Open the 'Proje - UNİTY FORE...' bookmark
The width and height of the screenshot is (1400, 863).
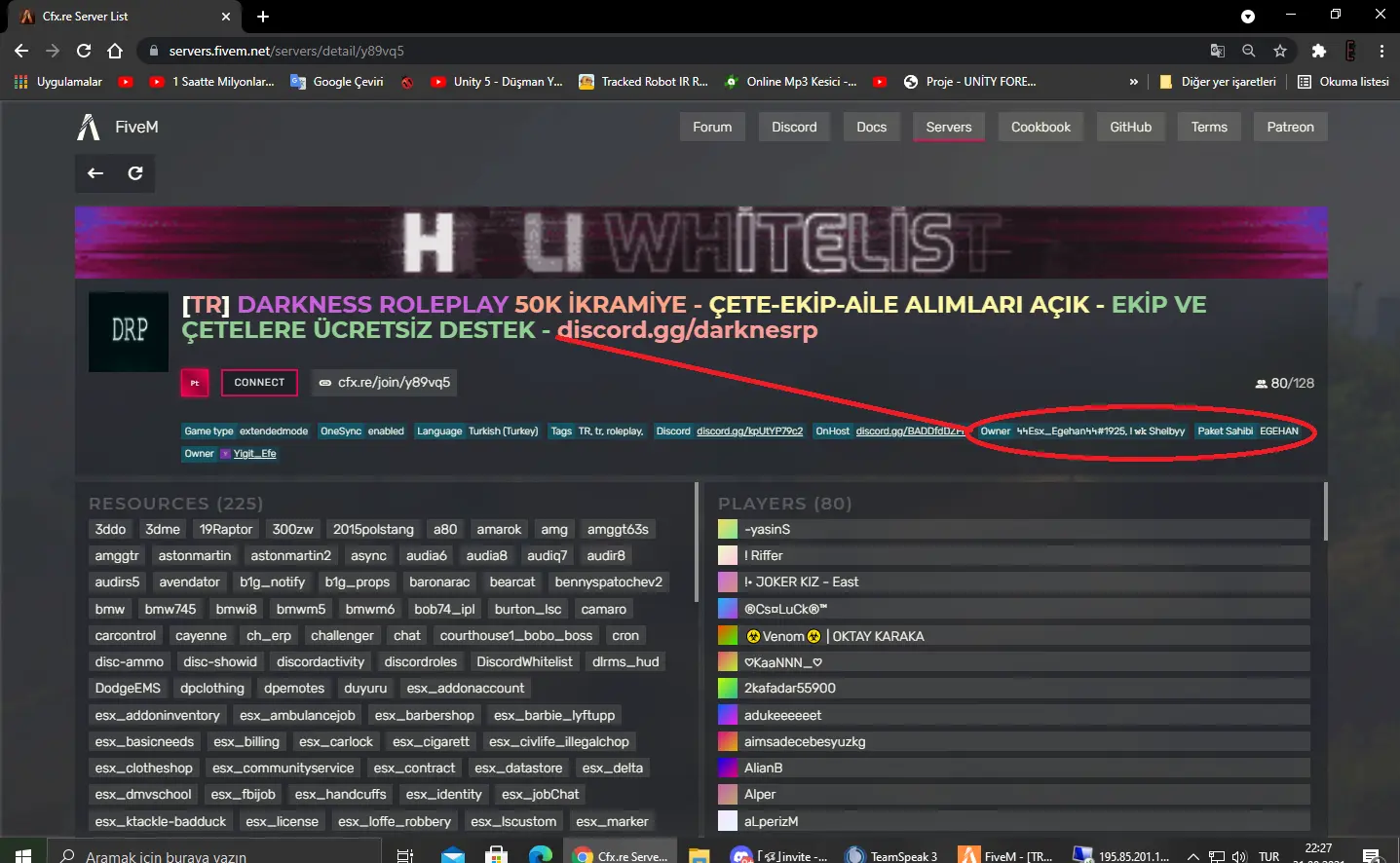(970, 82)
